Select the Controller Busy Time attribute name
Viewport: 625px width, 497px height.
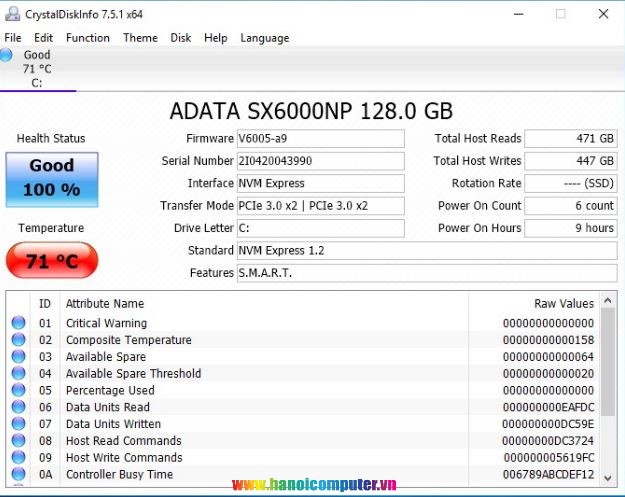click(x=119, y=474)
